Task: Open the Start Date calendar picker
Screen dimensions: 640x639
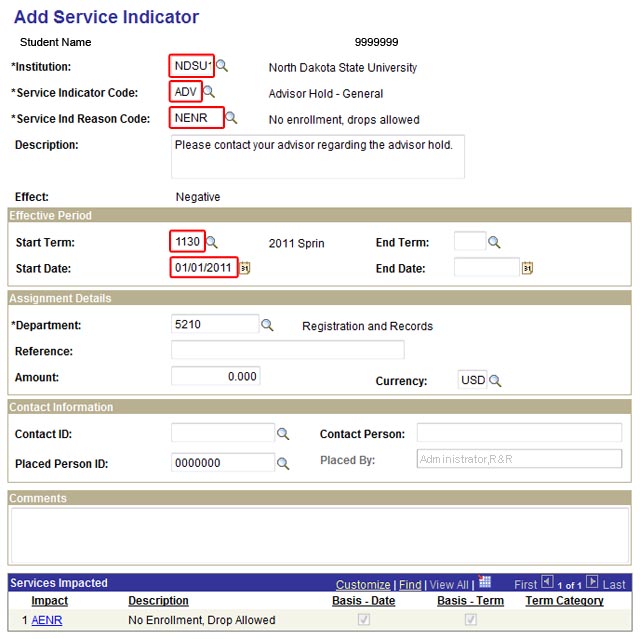Action: point(244,268)
